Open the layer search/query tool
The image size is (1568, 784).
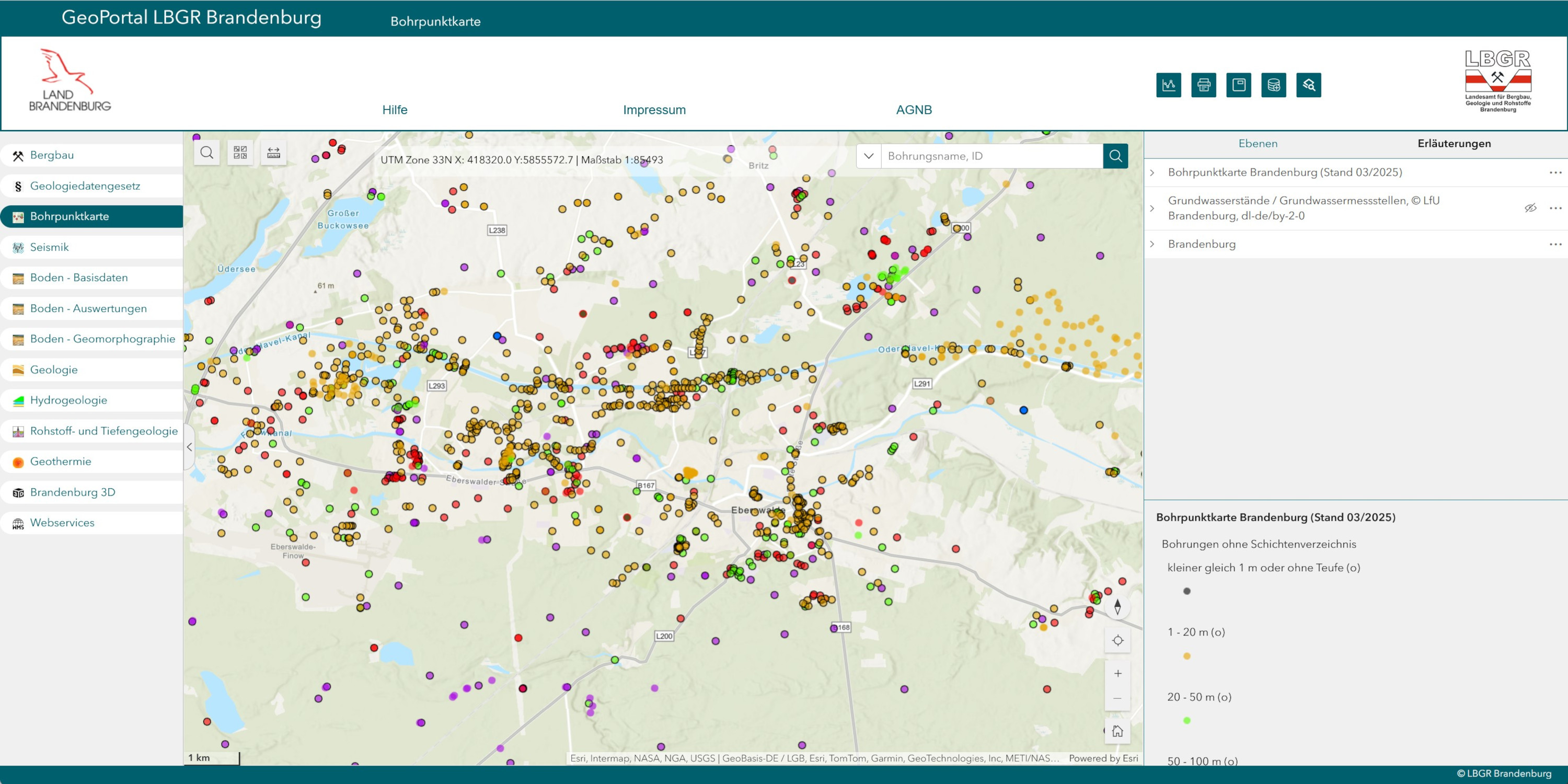coord(1309,85)
